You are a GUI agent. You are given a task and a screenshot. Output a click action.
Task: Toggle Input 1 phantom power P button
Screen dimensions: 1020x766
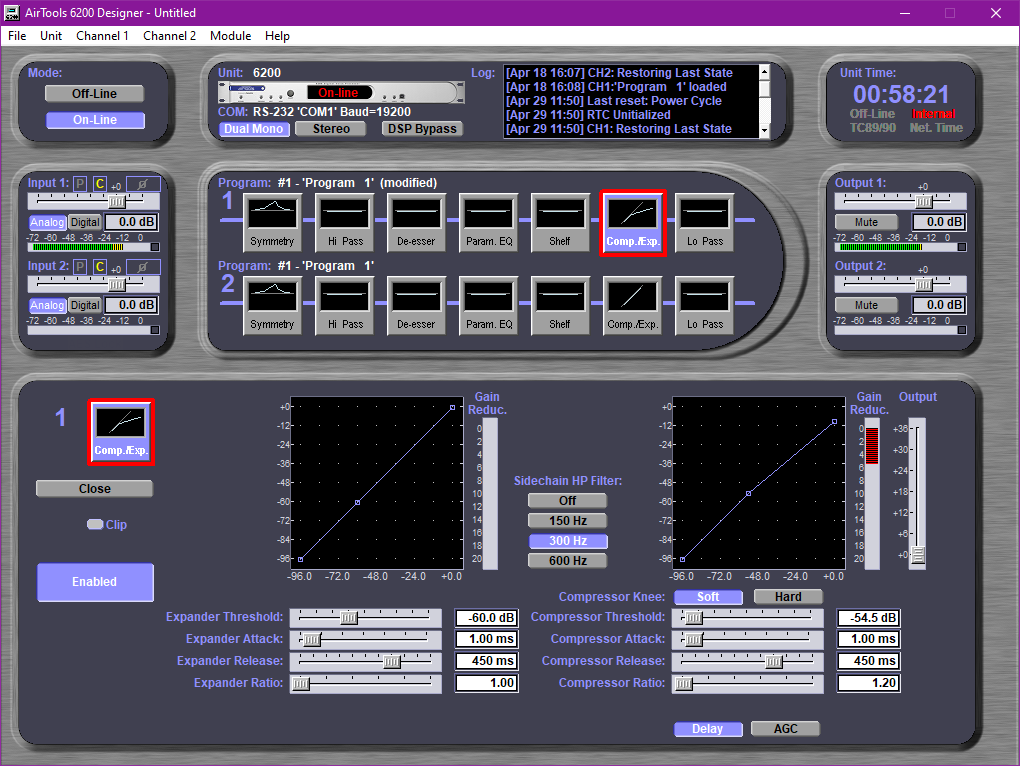tap(80, 184)
